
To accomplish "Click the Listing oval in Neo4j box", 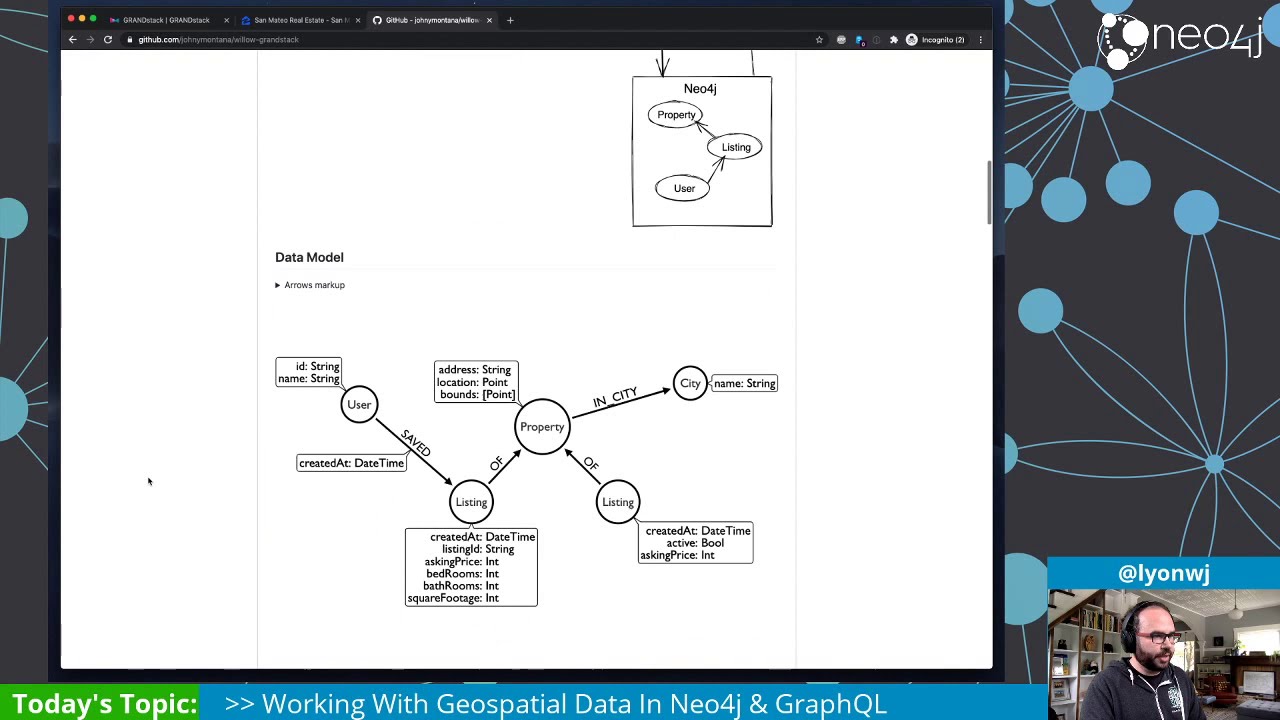I will 736,147.
